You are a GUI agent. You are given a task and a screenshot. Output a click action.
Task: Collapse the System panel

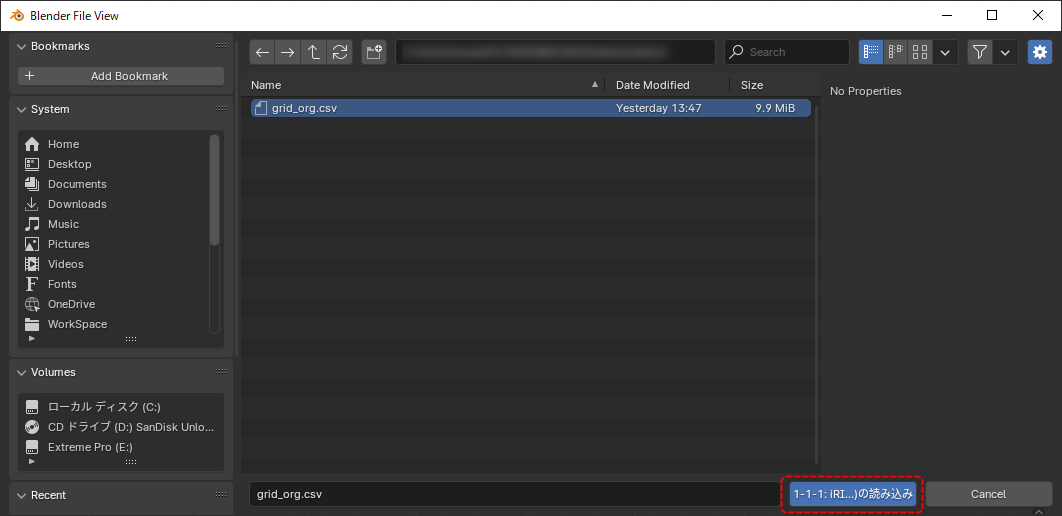[20, 109]
